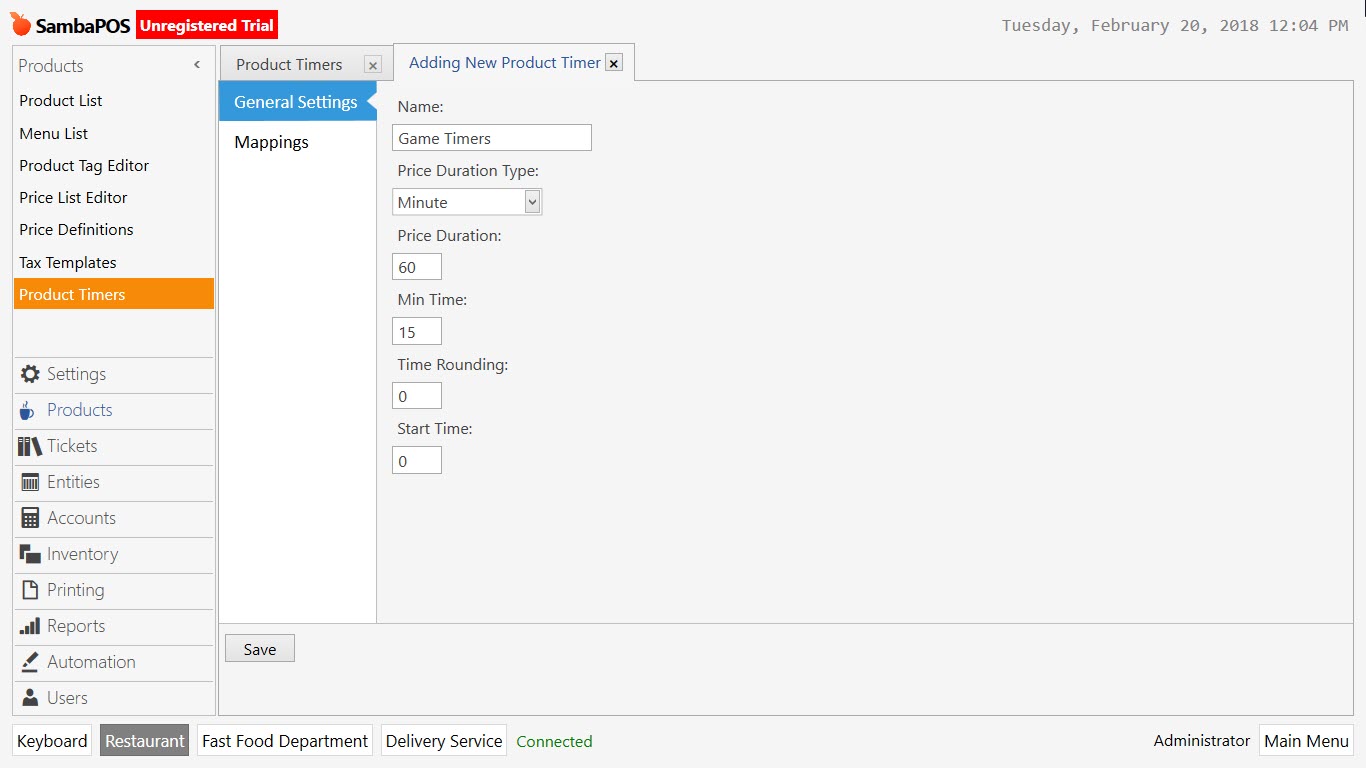The width and height of the screenshot is (1366, 768).
Task: Open the Reports bar chart icon
Action: (x=30, y=626)
